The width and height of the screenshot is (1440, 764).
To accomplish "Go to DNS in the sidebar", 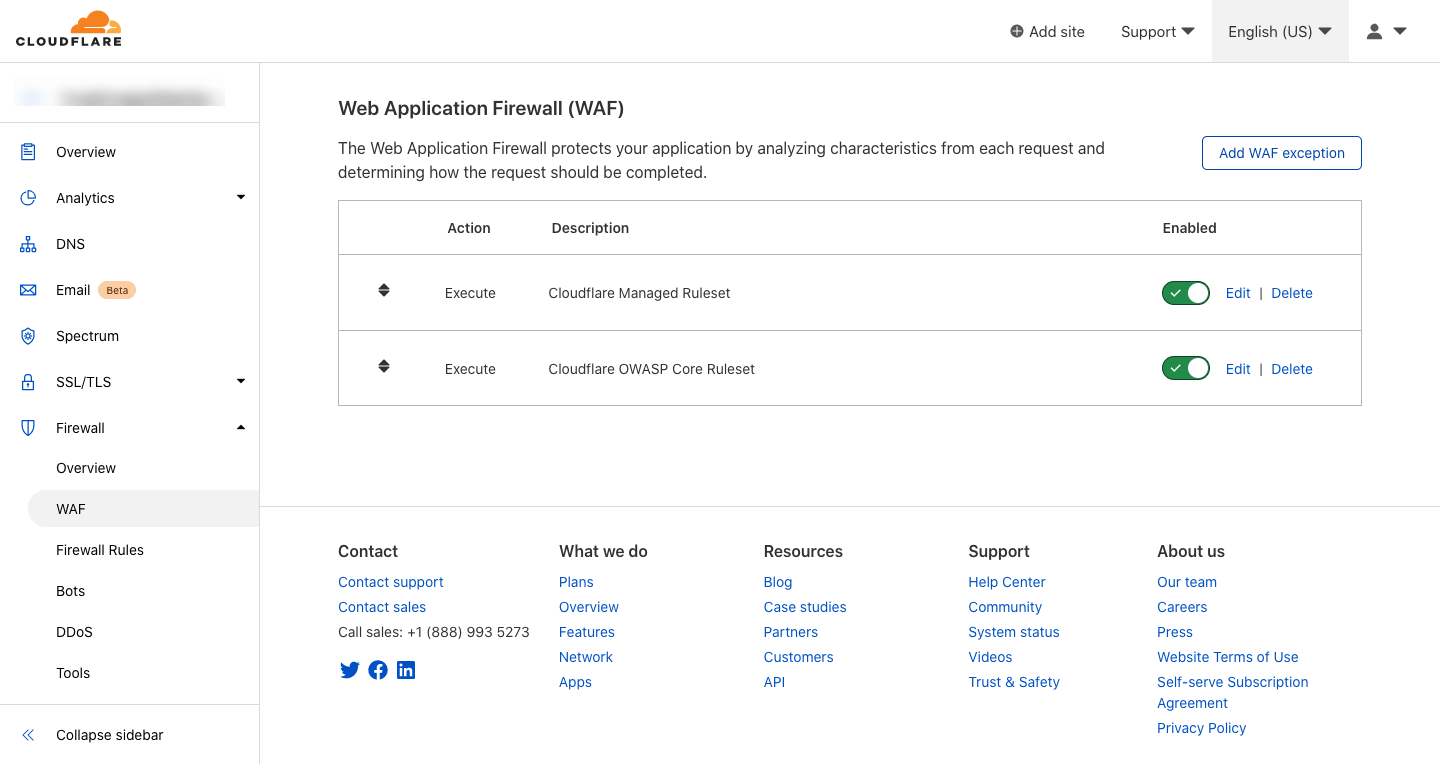I will (71, 244).
